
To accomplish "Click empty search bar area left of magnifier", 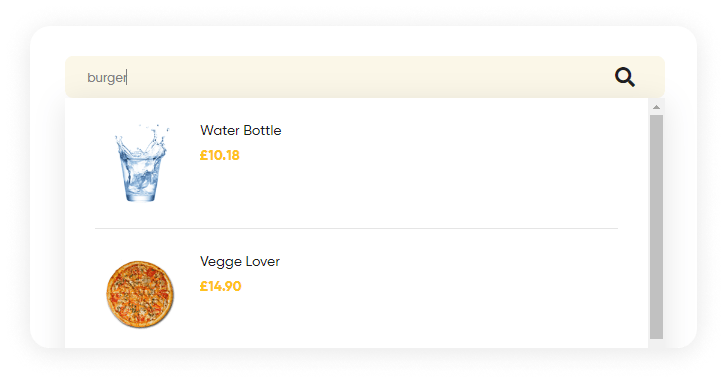I will (371, 77).
